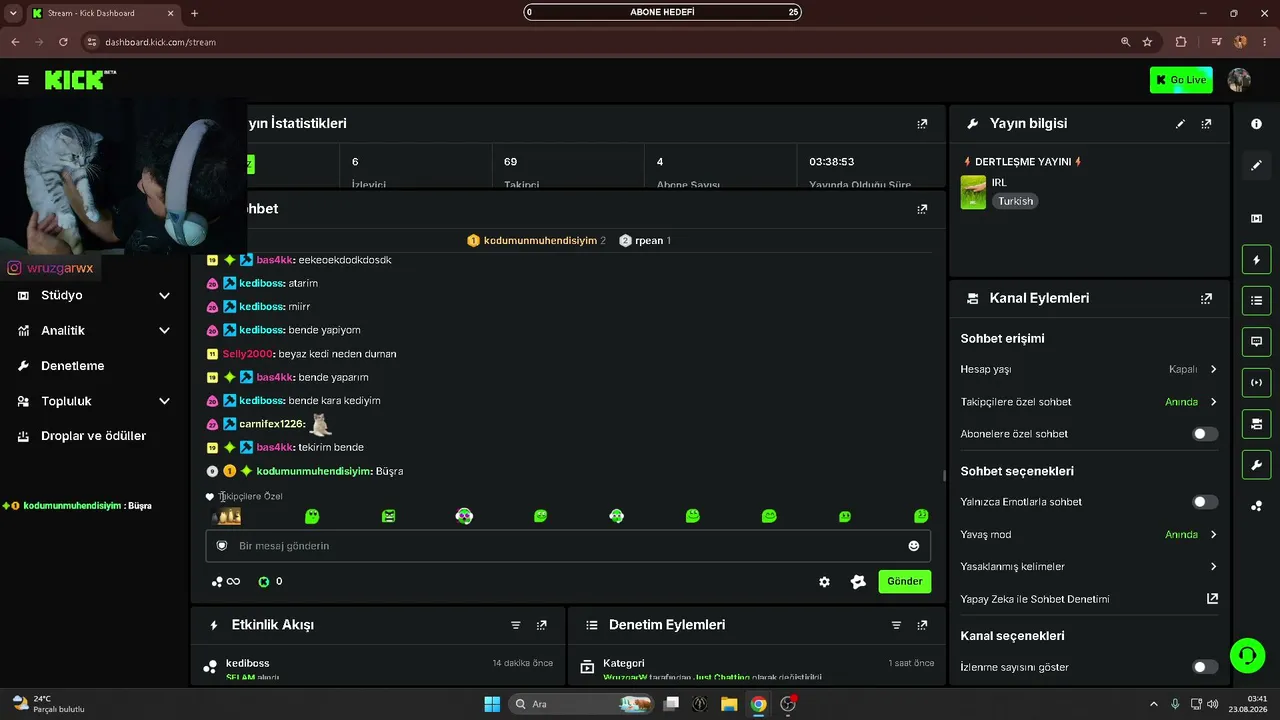Filter the Denetim Eylemleri list

[896, 625]
